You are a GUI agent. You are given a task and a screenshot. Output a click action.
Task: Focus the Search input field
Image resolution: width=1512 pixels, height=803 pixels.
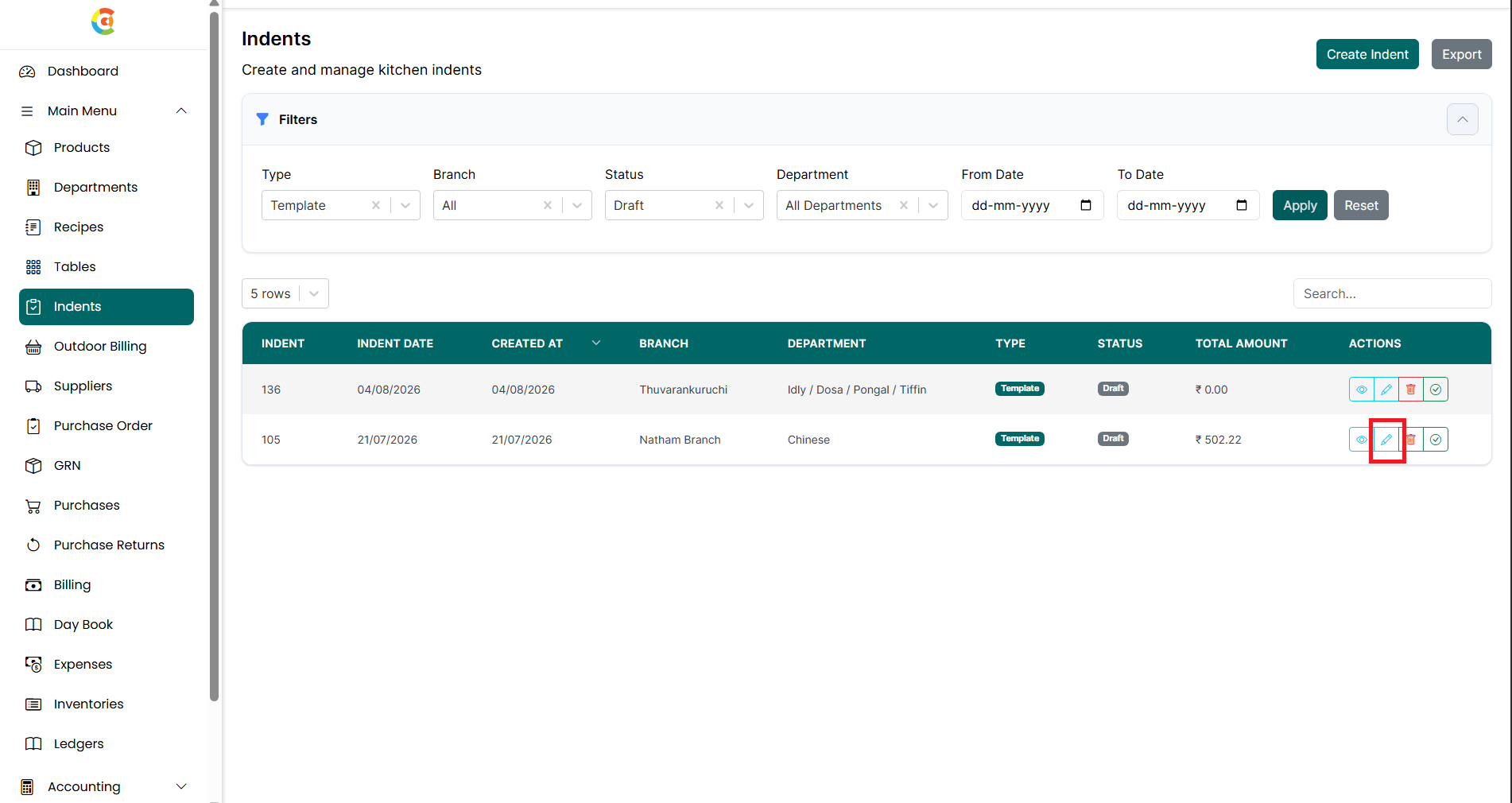pos(1392,293)
